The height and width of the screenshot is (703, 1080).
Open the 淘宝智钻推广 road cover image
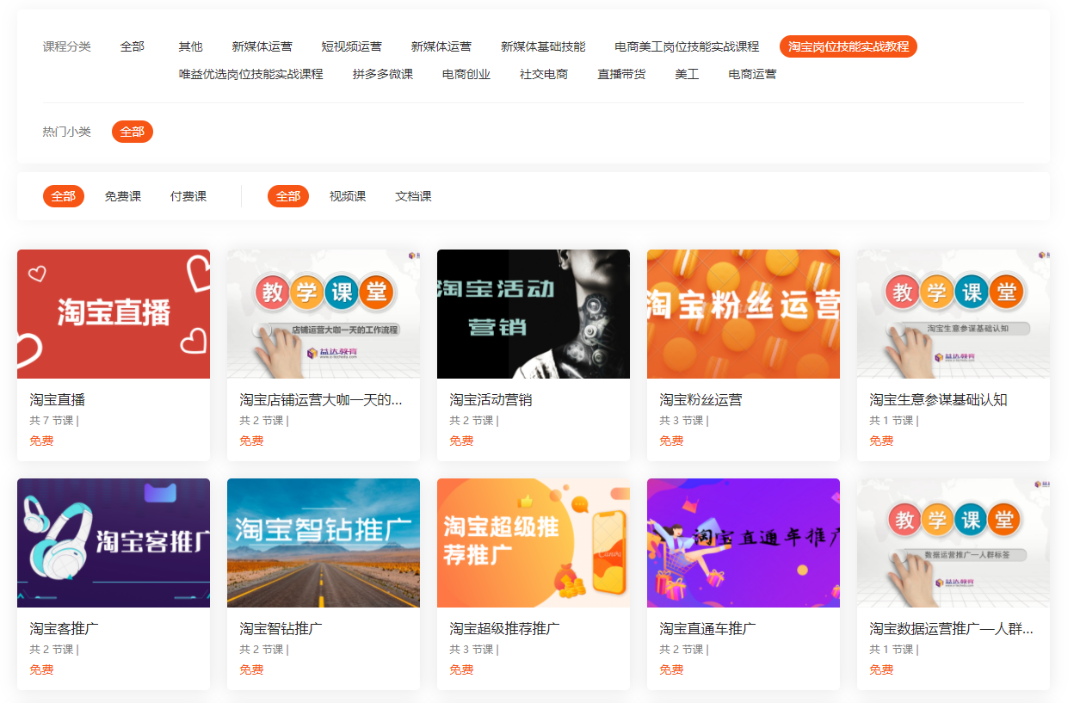coord(323,543)
